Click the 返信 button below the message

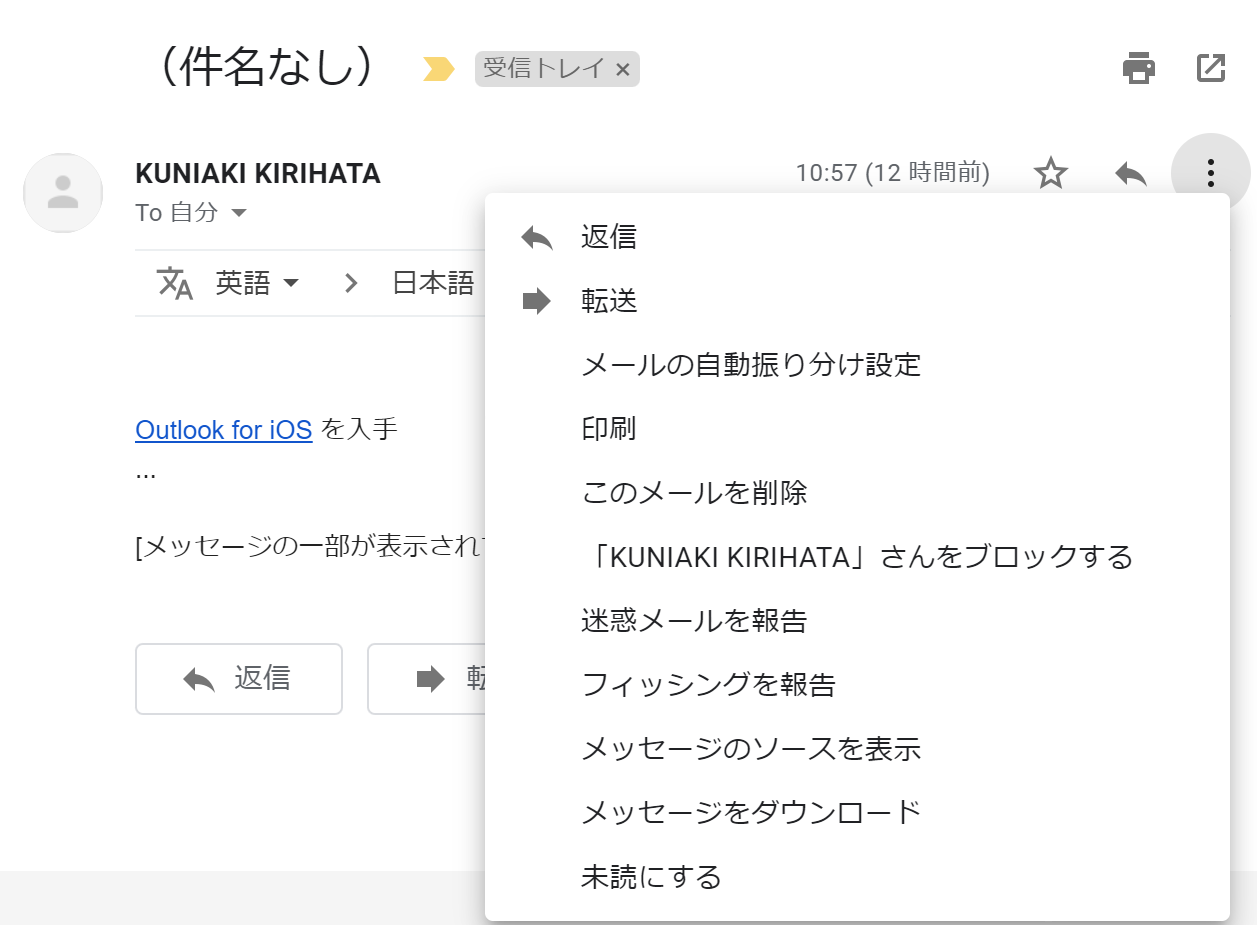click(239, 679)
